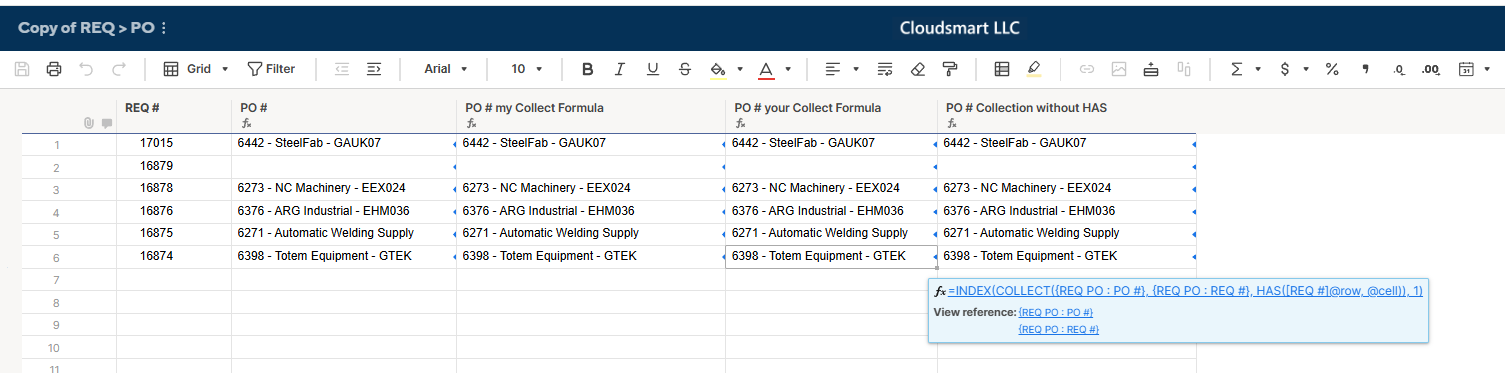Apply red text color
The width and height of the screenshot is (1505, 373).
tap(766, 69)
